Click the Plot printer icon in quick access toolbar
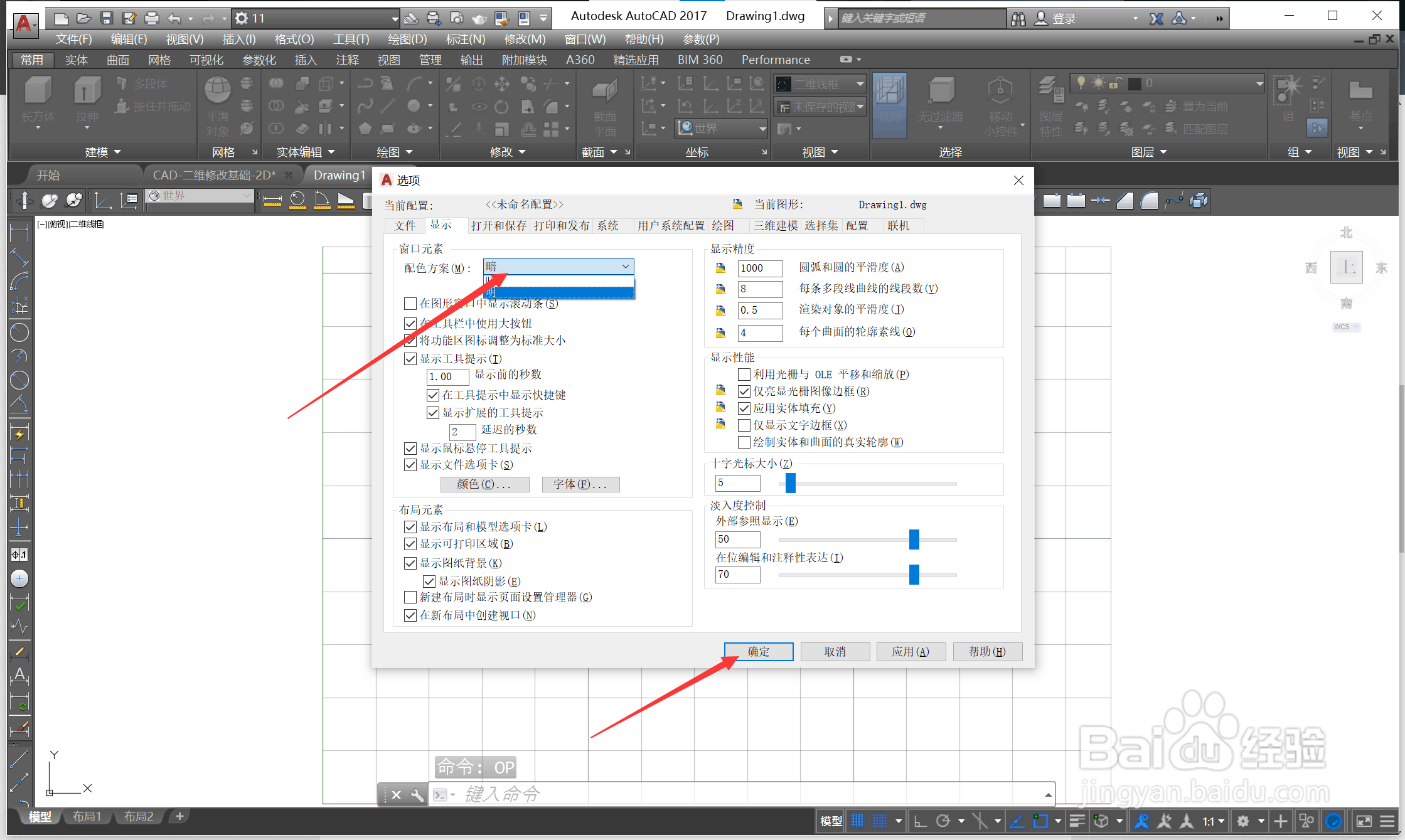This screenshot has height=840, width=1405. (x=151, y=18)
